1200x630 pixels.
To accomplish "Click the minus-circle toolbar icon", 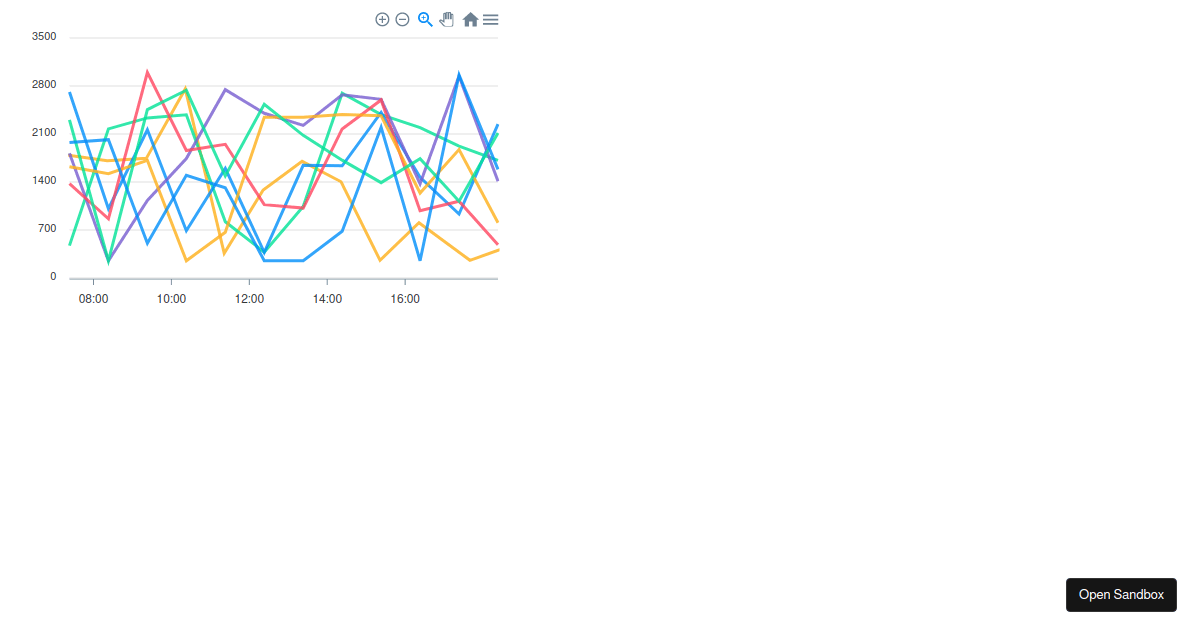I will click(402, 18).
